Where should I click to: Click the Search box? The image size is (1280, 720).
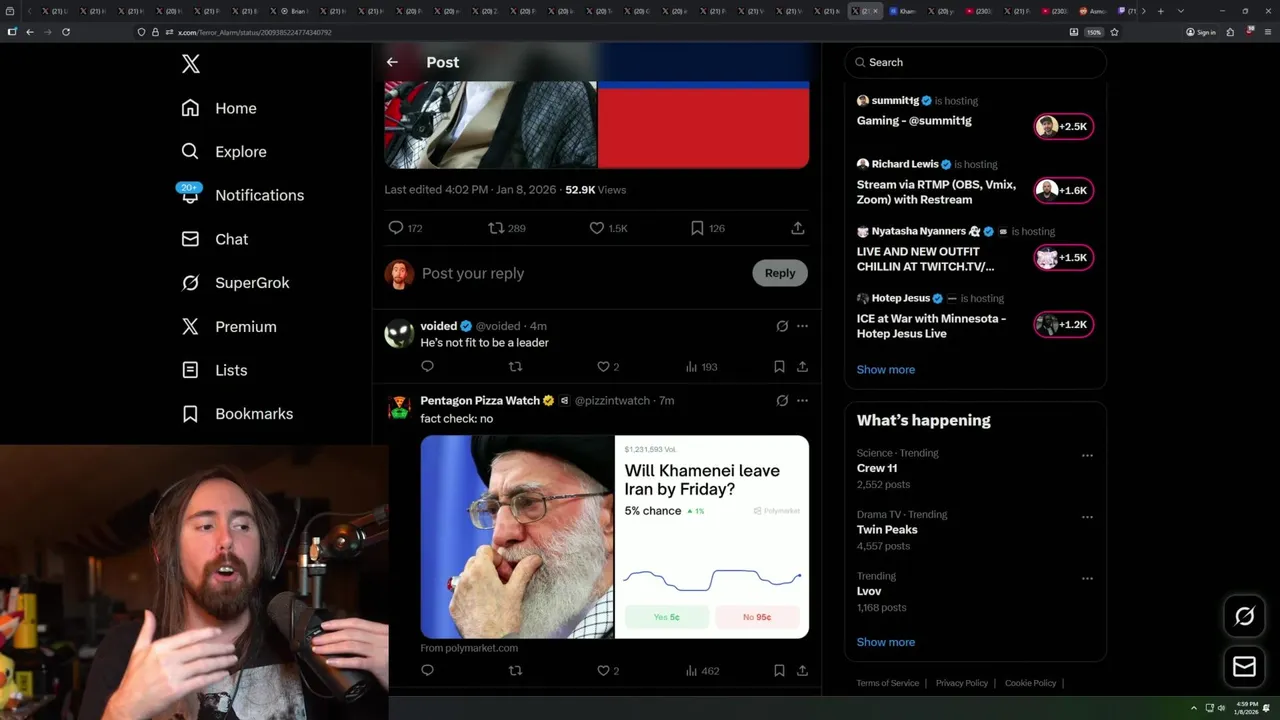(975, 62)
